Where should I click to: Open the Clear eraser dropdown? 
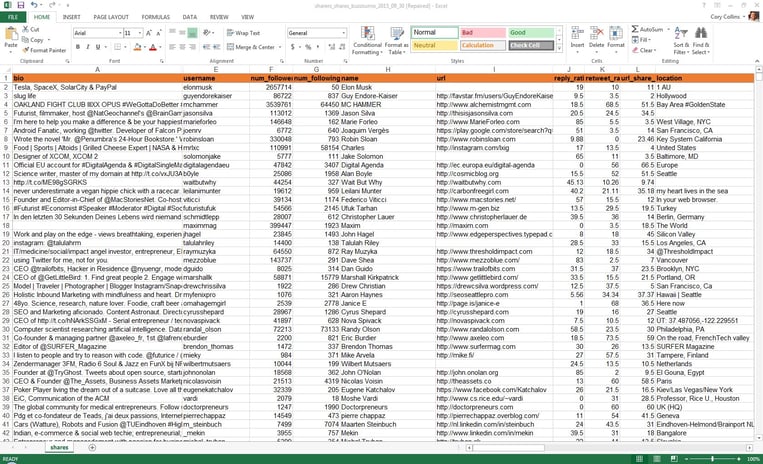644,50
